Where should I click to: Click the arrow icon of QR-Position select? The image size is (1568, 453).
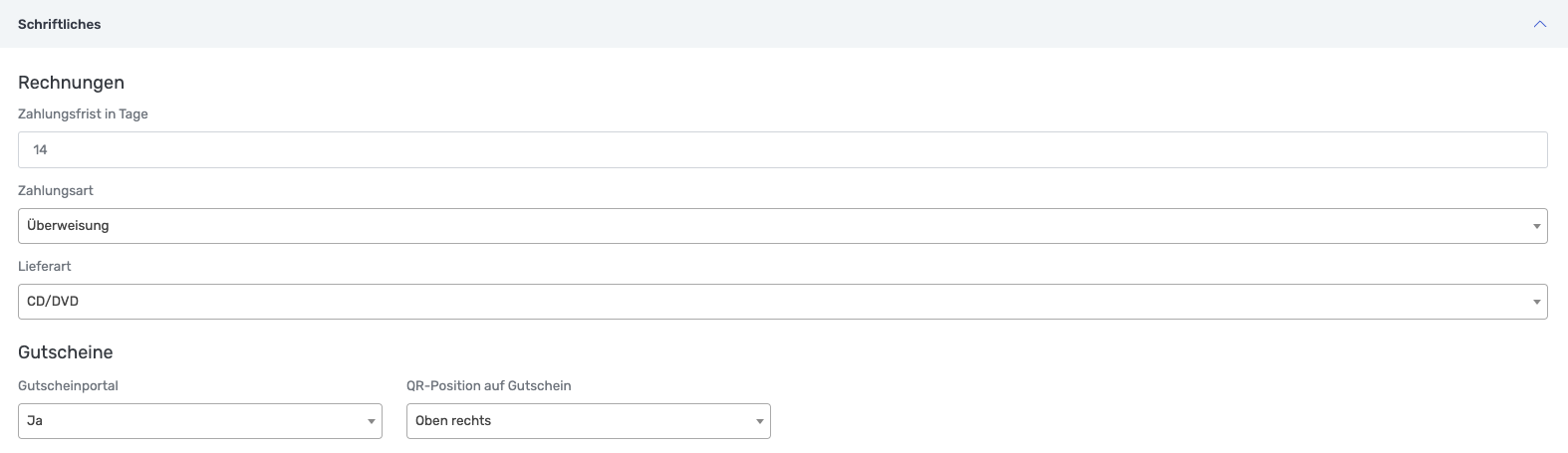[x=759, y=422]
